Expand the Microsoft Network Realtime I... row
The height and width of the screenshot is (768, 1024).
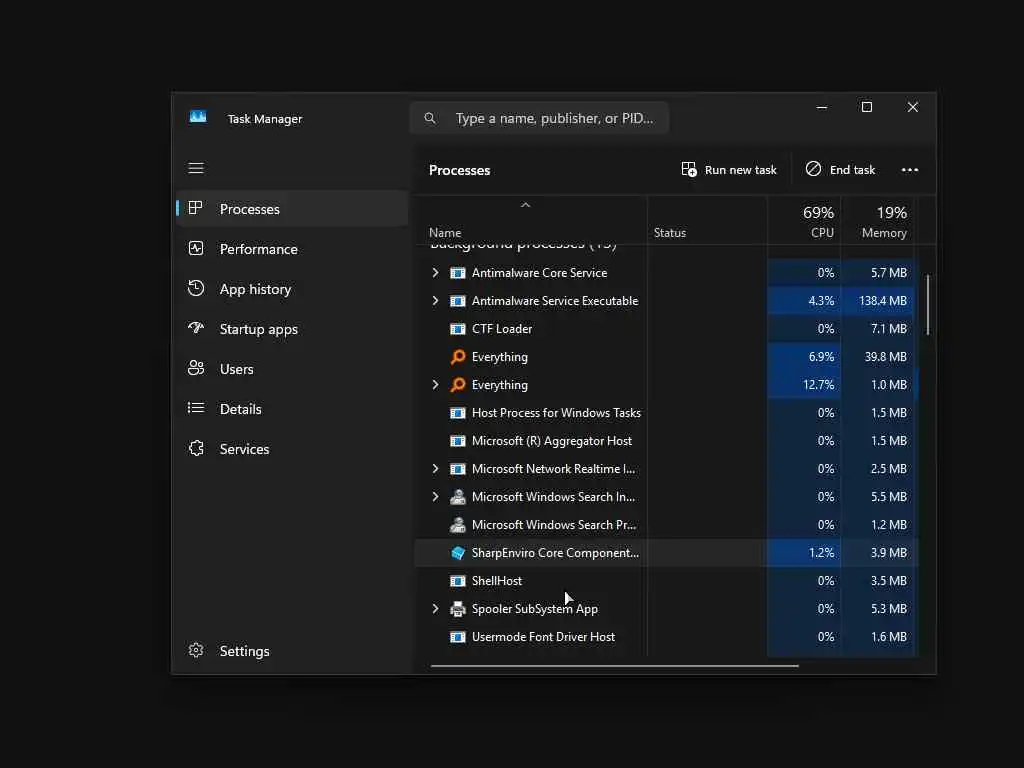(x=436, y=469)
